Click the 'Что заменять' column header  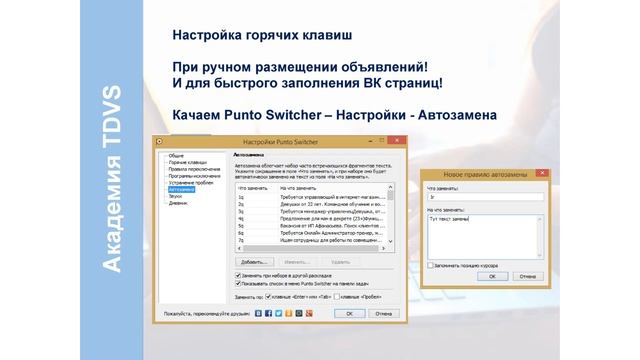256,188
